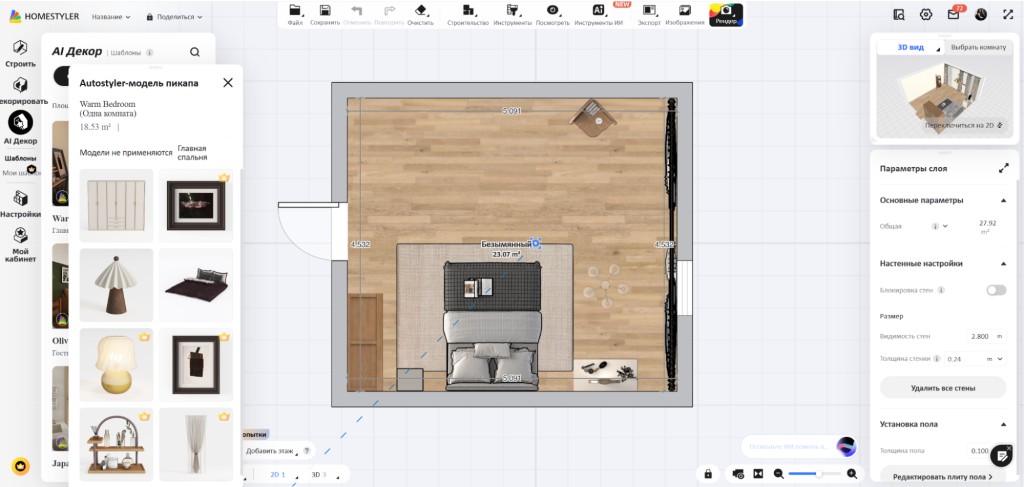Viewport: 1024px width, 487px height.
Task: Collapse the Основные параметры section
Action: coord(1003,200)
